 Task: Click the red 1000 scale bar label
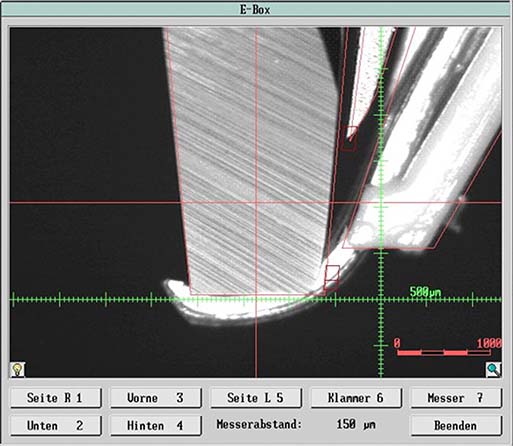(x=489, y=343)
